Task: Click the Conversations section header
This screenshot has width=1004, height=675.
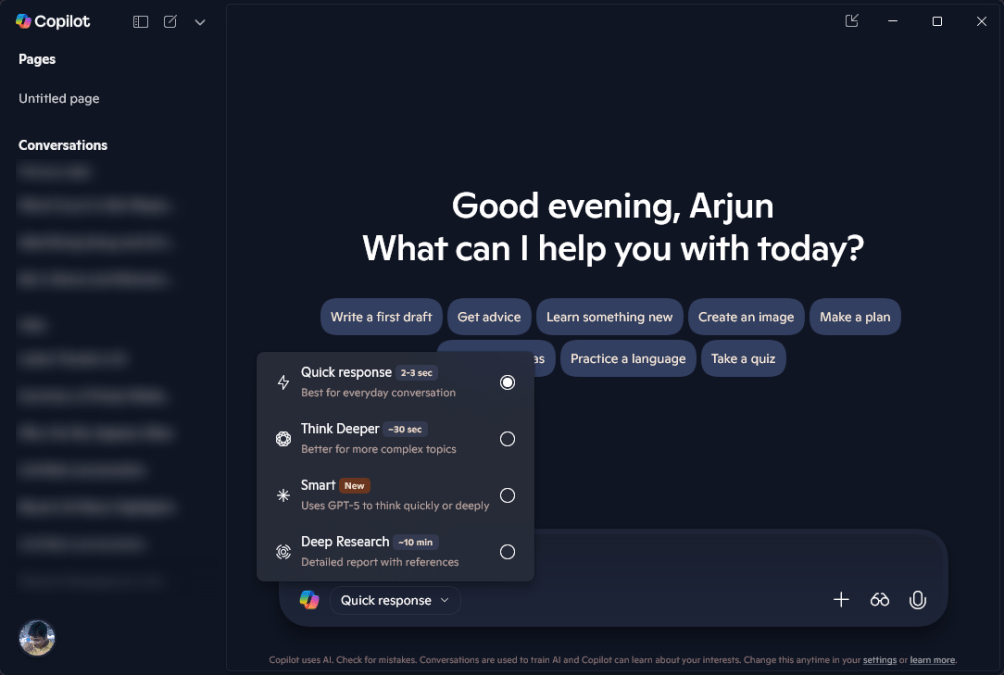Action: [62, 145]
